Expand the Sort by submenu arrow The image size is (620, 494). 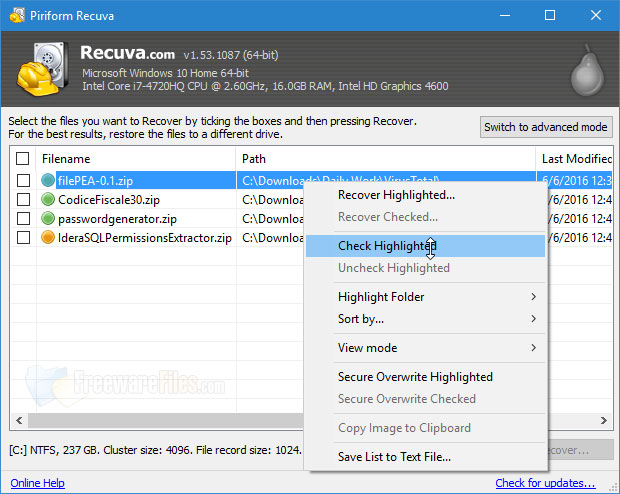(533, 319)
